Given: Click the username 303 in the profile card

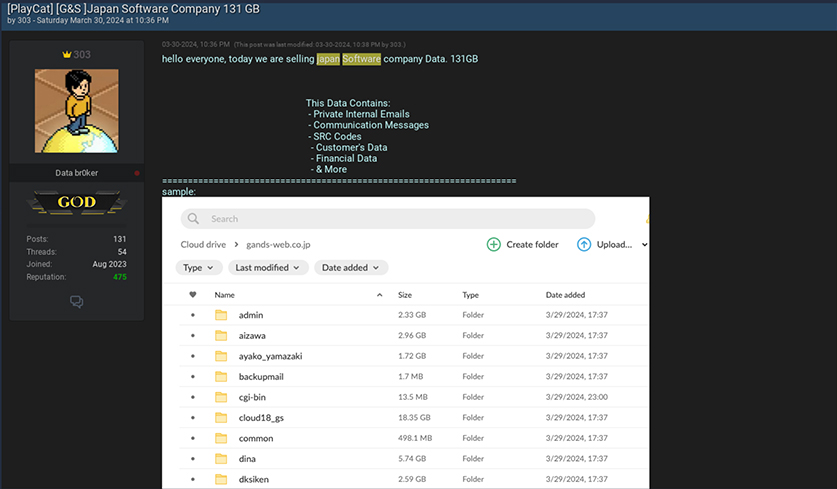Looking at the screenshot, I should coord(82,54).
